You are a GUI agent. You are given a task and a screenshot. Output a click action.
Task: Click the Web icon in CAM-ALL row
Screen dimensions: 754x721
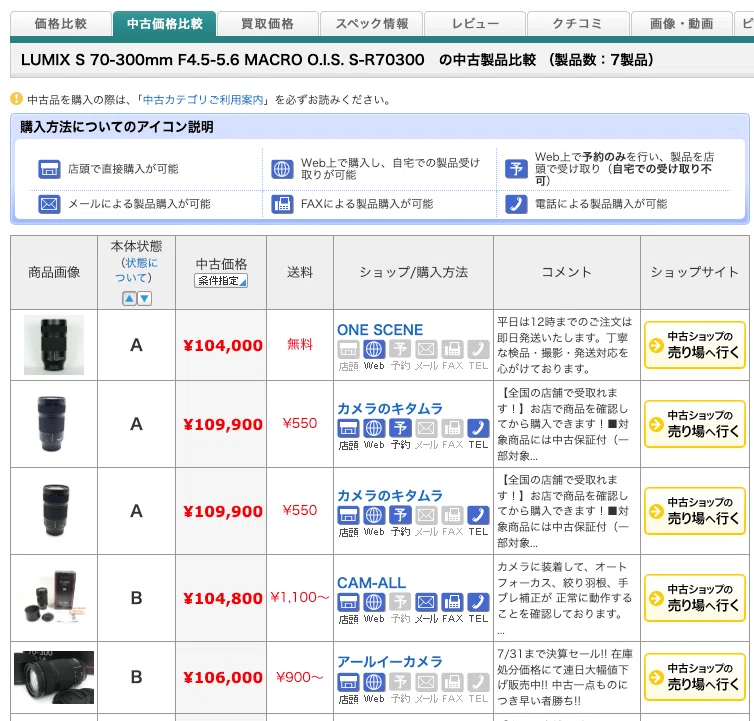(x=374, y=602)
